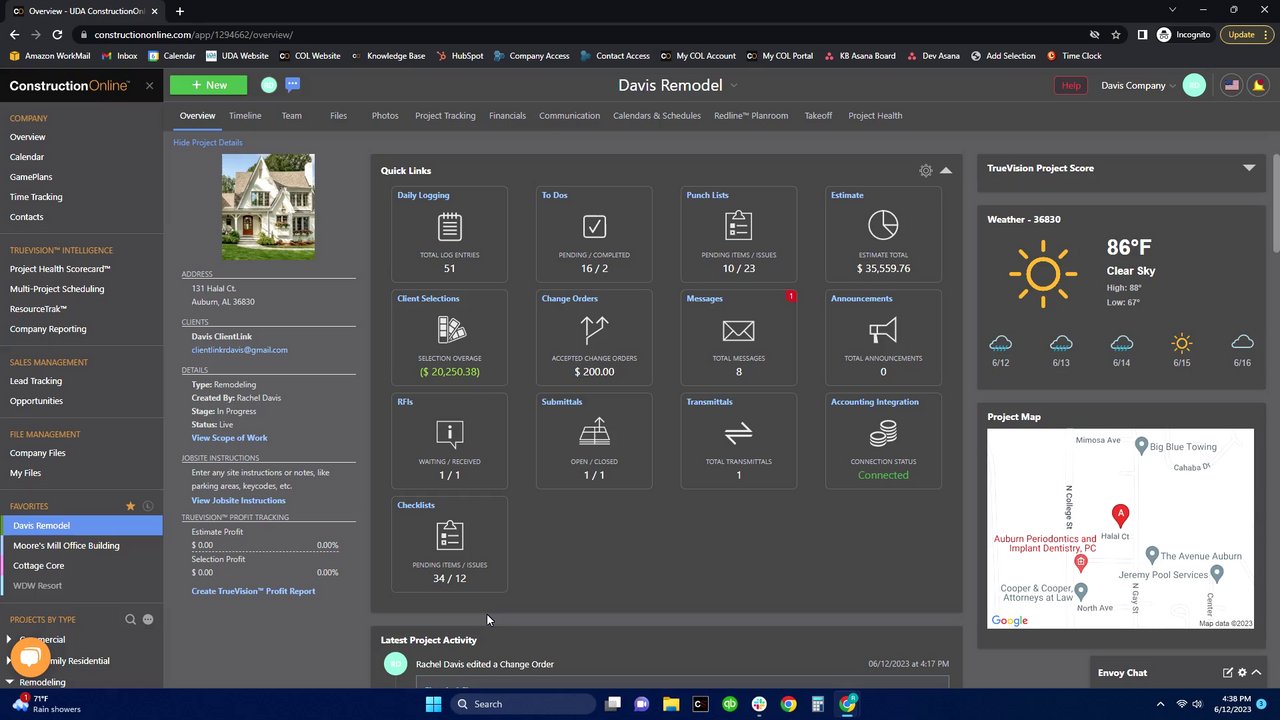Screen dimensions: 1280x720
Task: Open Quick Links settings gear
Action: tap(926, 171)
